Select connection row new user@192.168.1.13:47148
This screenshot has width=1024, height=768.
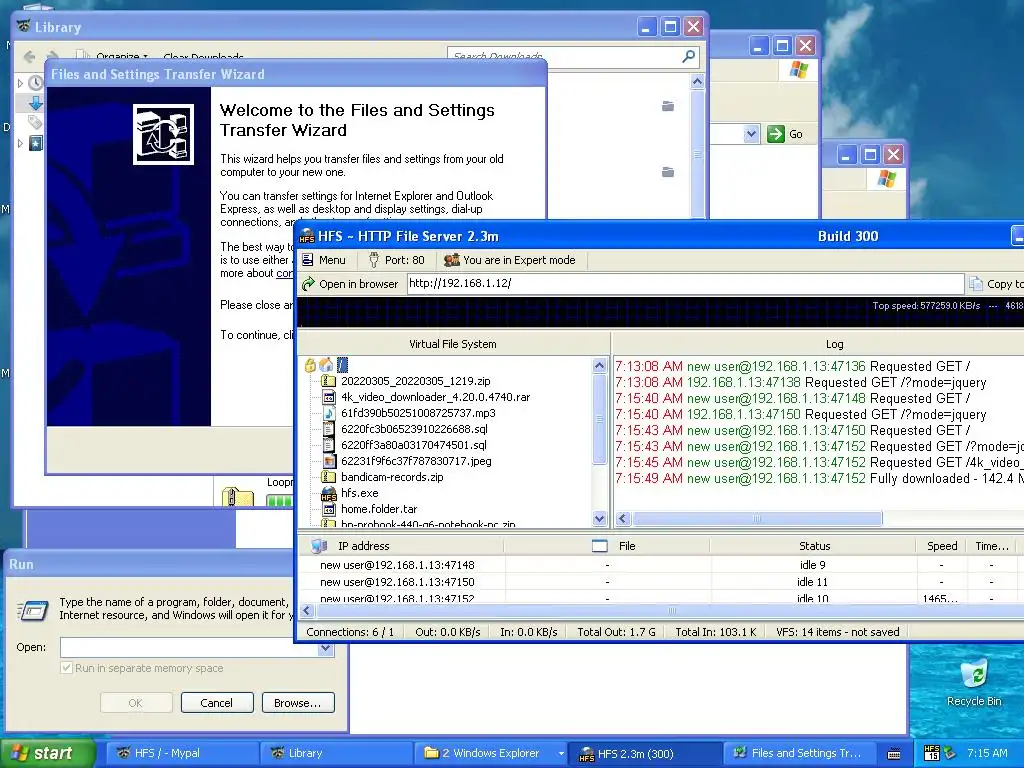pos(658,565)
